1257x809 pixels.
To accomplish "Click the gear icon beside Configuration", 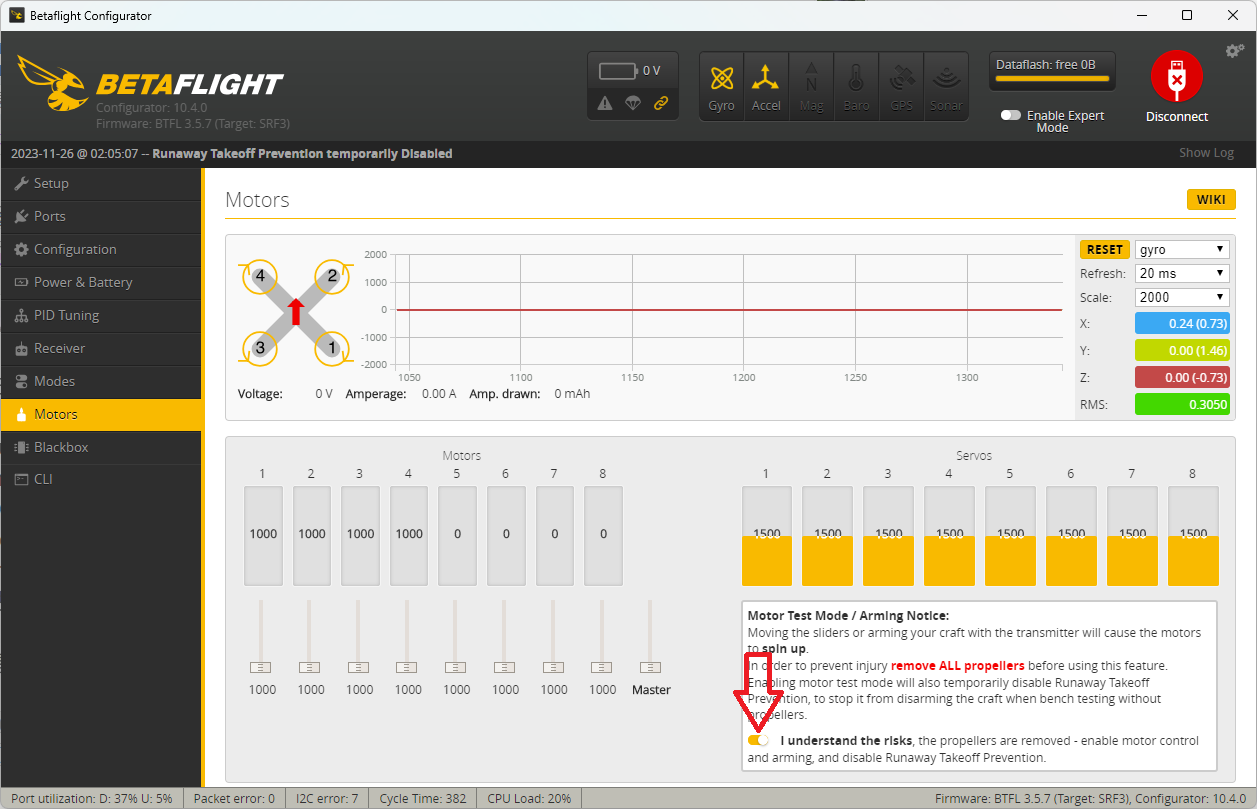I will coord(21,249).
